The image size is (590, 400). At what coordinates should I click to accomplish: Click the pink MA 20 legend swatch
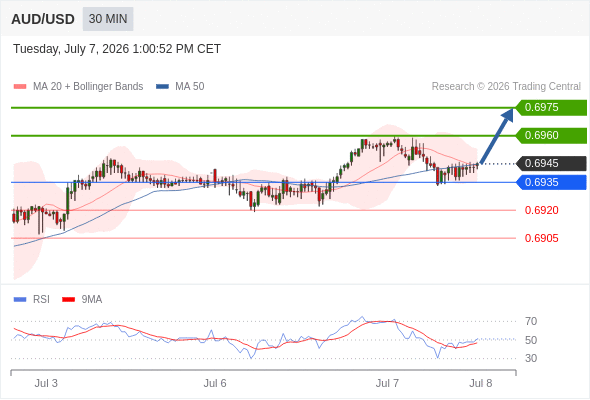[20, 87]
